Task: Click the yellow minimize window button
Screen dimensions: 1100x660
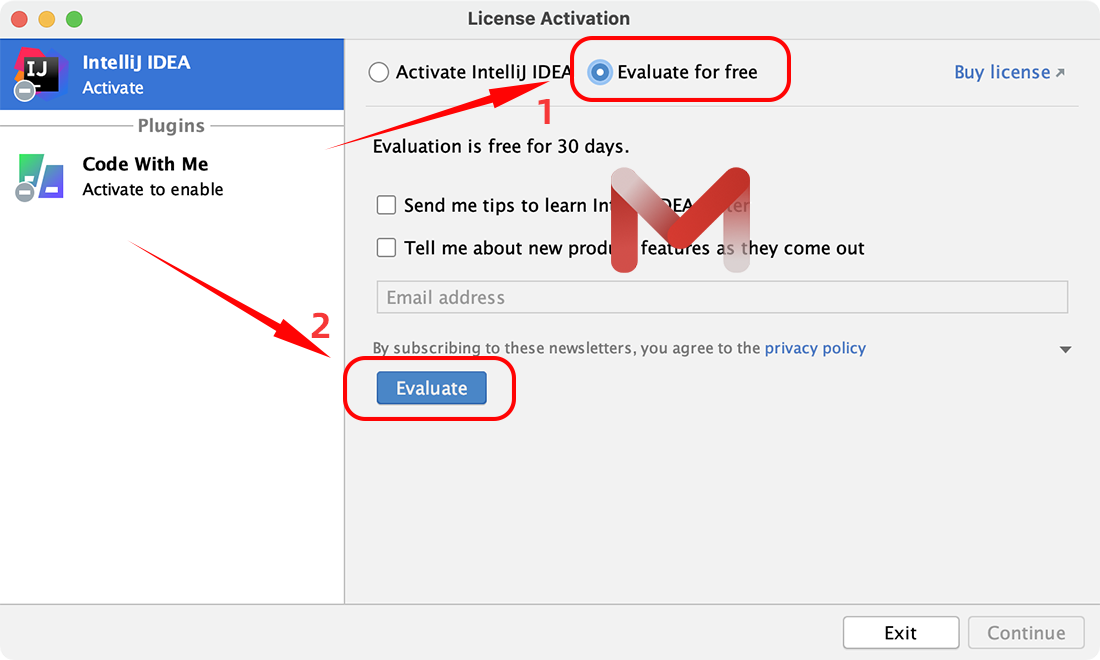Action: pyautogui.click(x=47, y=19)
